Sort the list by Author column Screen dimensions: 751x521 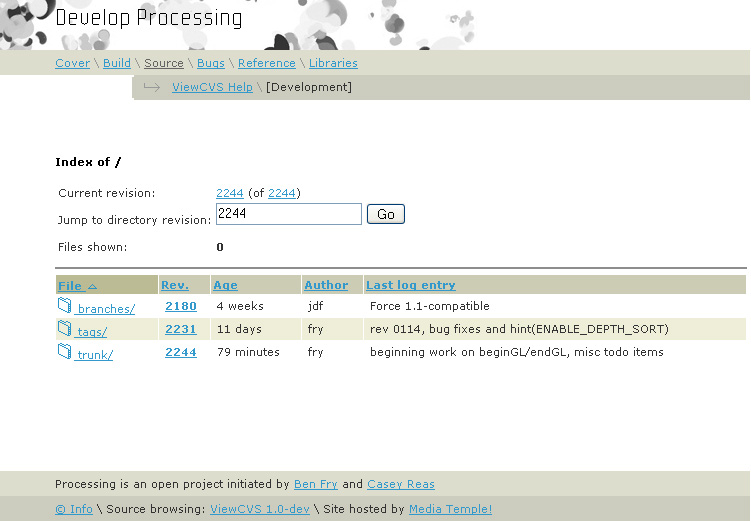tap(326, 286)
